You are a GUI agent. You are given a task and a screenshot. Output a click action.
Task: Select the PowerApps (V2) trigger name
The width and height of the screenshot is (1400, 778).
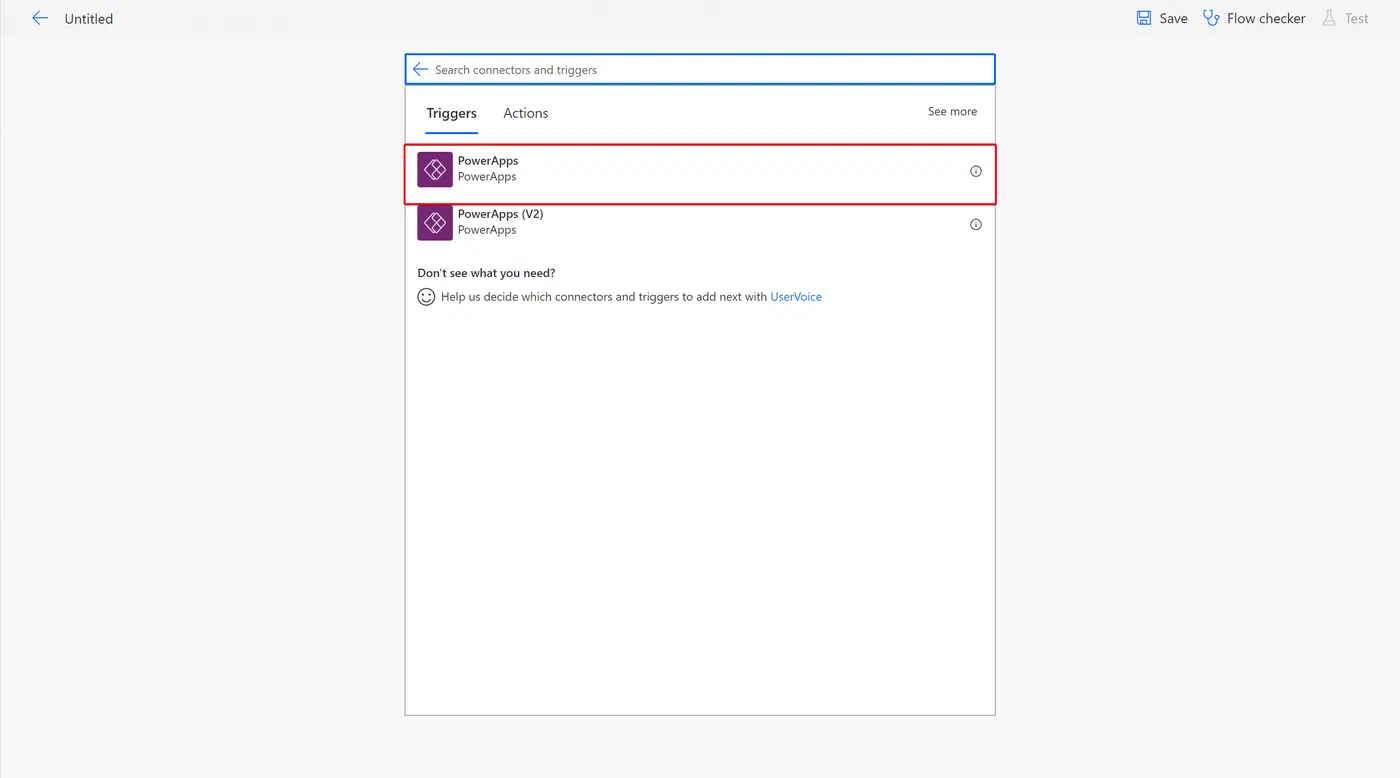(501, 214)
